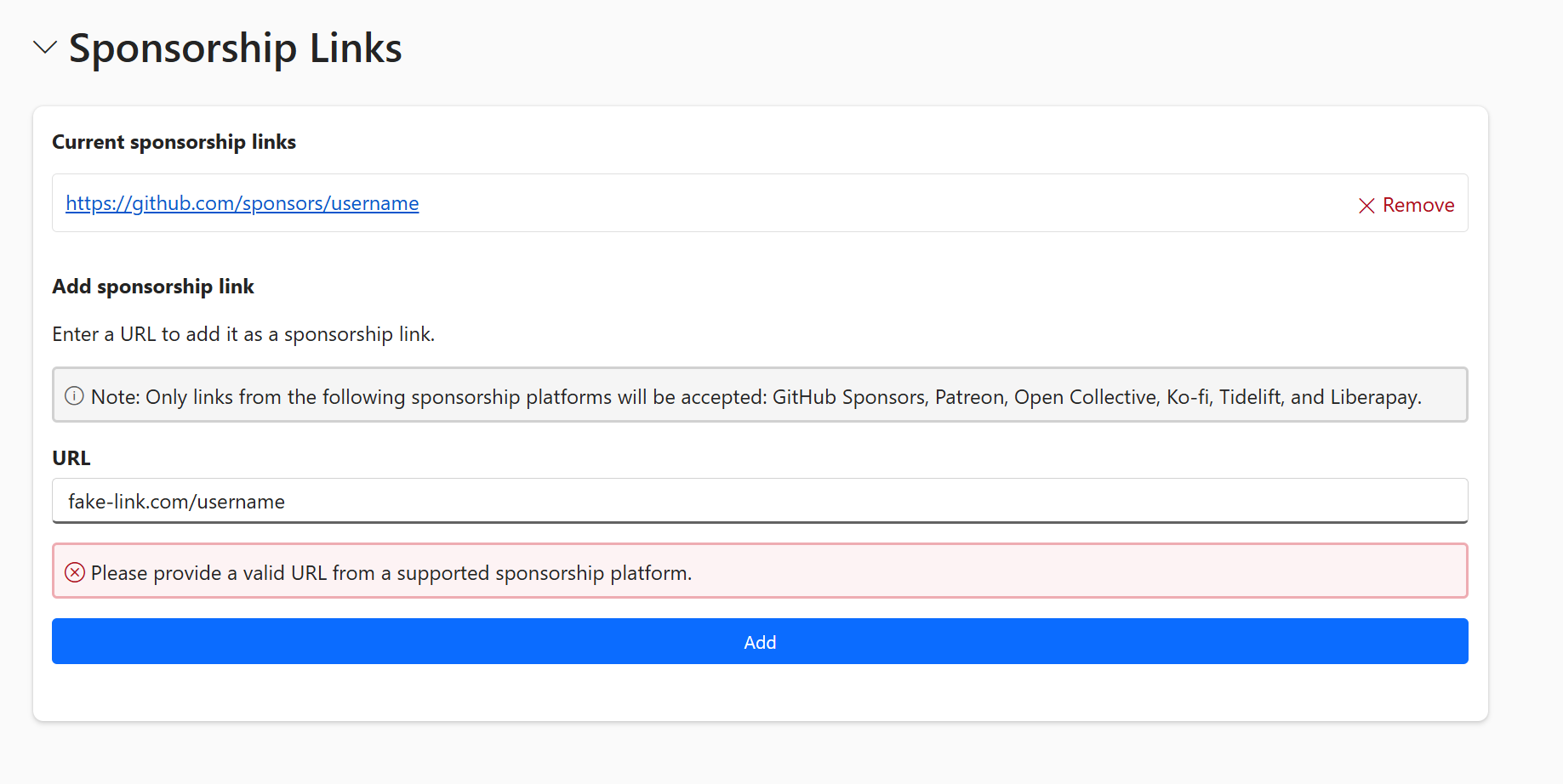Click the information symbol near accepted platforms list
Image resolution: width=1563 pixels, height=784 pixels.
(74, 395)
